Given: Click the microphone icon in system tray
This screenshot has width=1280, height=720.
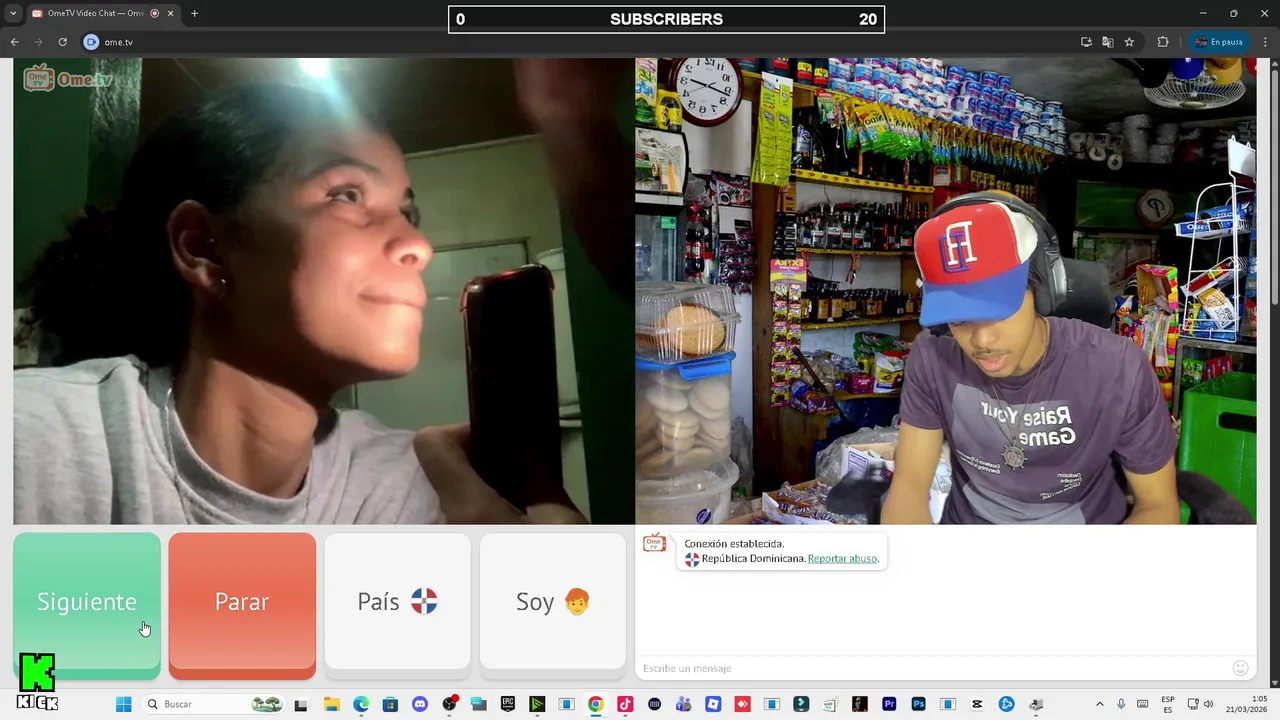Looking at the screenshot, I should click(1121, 704).
